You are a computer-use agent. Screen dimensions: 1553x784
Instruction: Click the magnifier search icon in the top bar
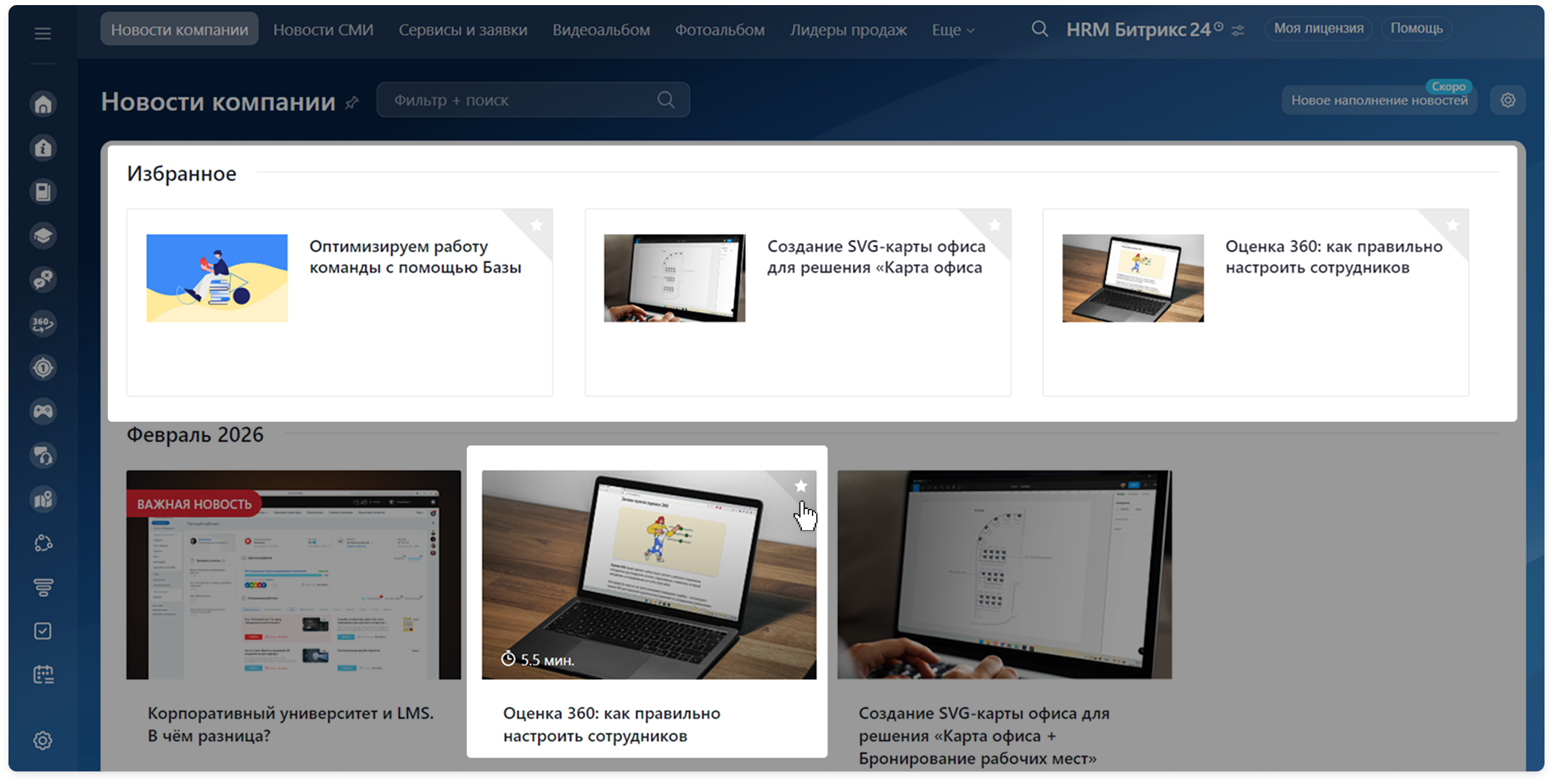point(1040,30)
